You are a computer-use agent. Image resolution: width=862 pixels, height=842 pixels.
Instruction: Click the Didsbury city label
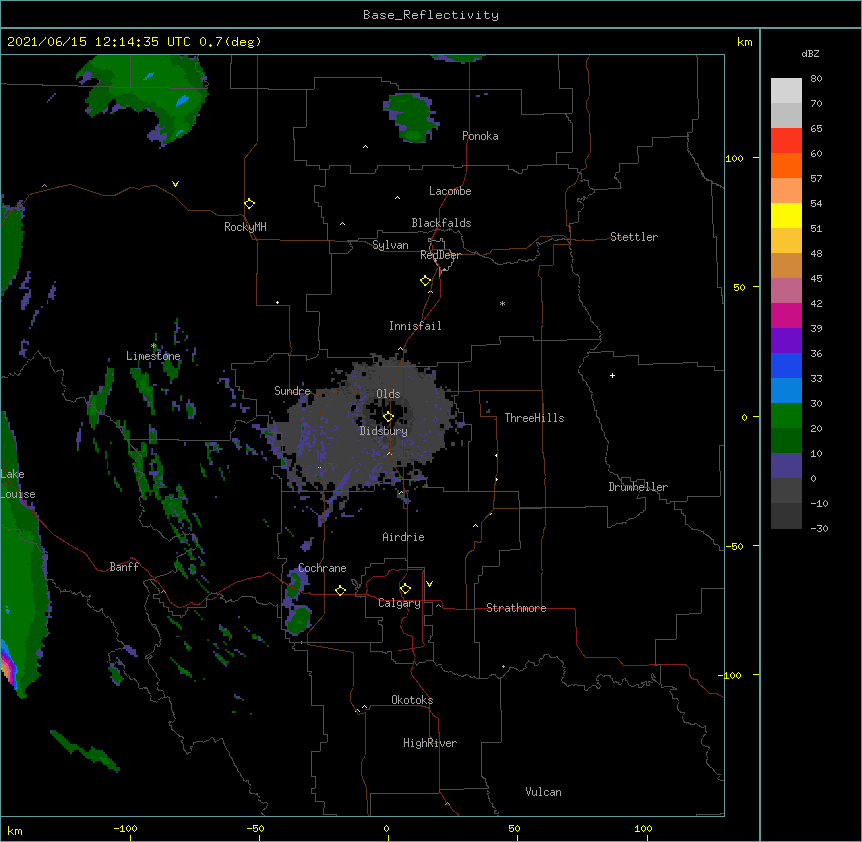click(384, 431)
